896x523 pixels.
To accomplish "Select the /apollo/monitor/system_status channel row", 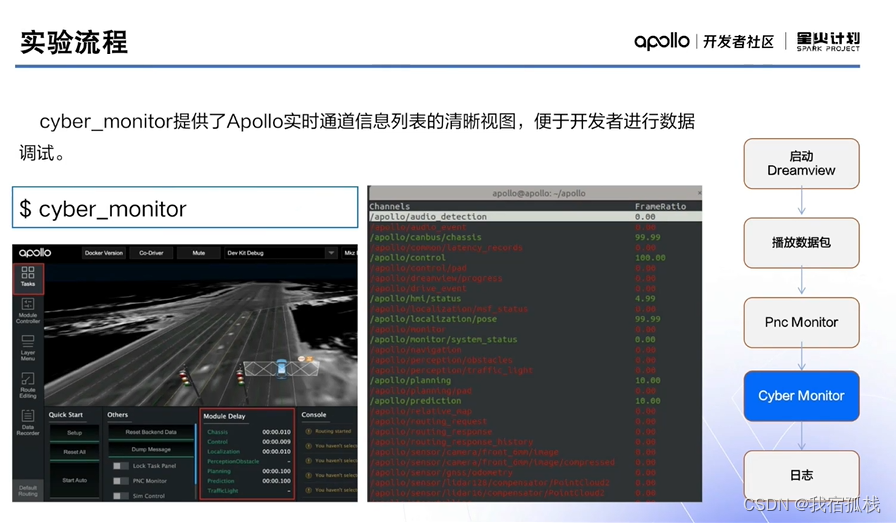I will [535, 340].
